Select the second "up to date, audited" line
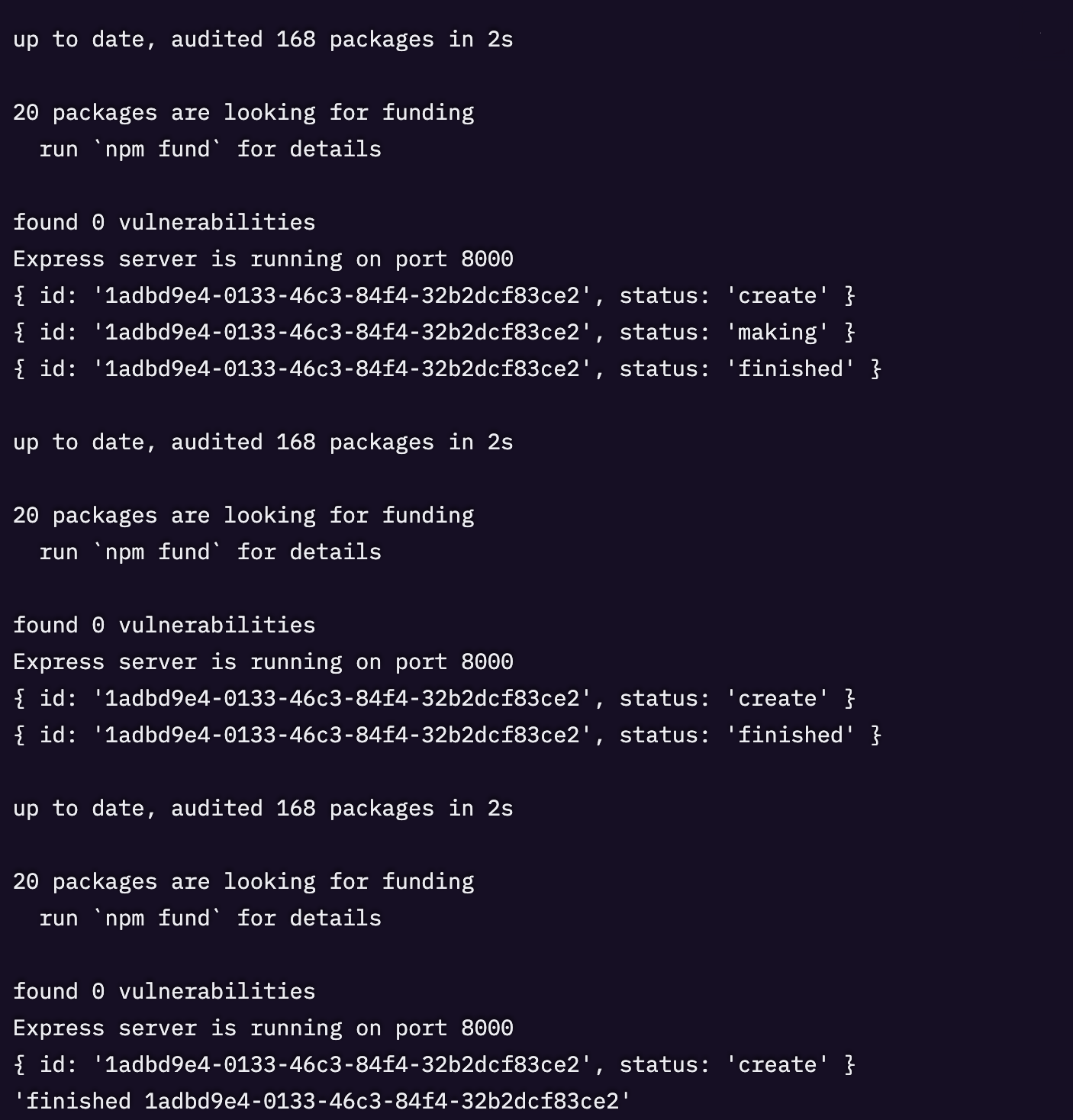Image resolution: width=1073 pixels, height=1120 pixels. tap(263, 443)
